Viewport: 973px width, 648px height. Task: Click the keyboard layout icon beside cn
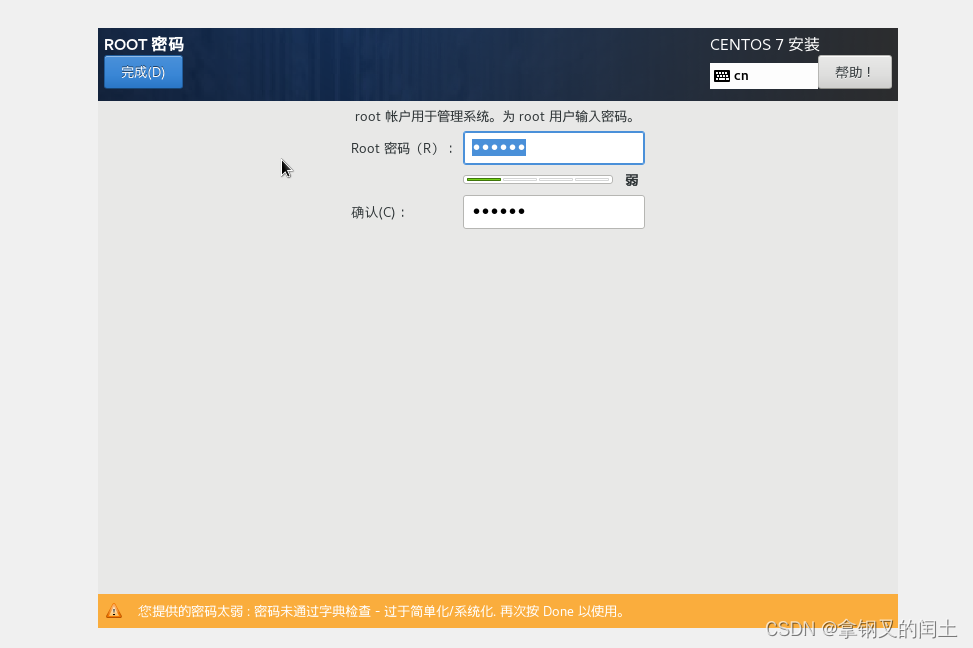click(x=722, y=76)
